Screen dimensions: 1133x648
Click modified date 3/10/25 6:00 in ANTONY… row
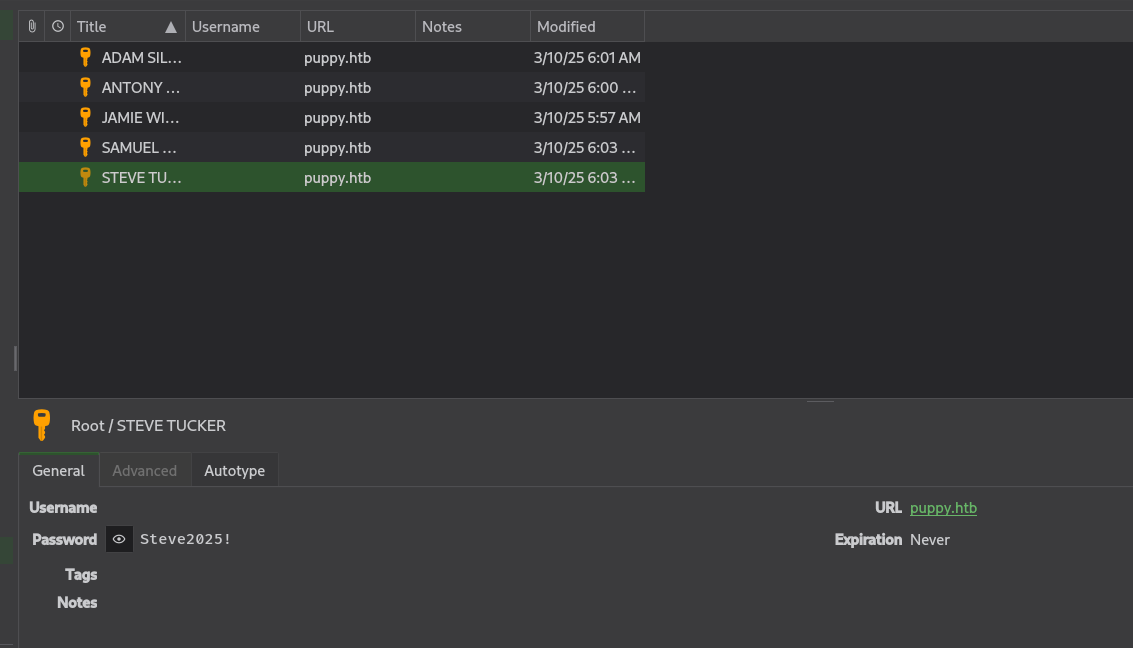point(585,87)
